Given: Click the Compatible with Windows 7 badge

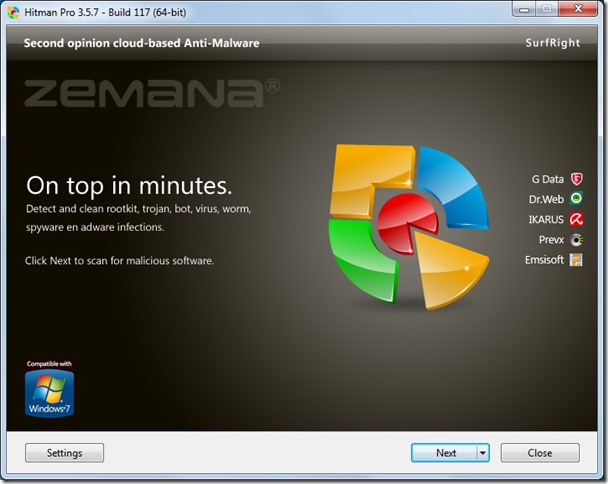Looking at the screenshot, I should tap(49, 388).
